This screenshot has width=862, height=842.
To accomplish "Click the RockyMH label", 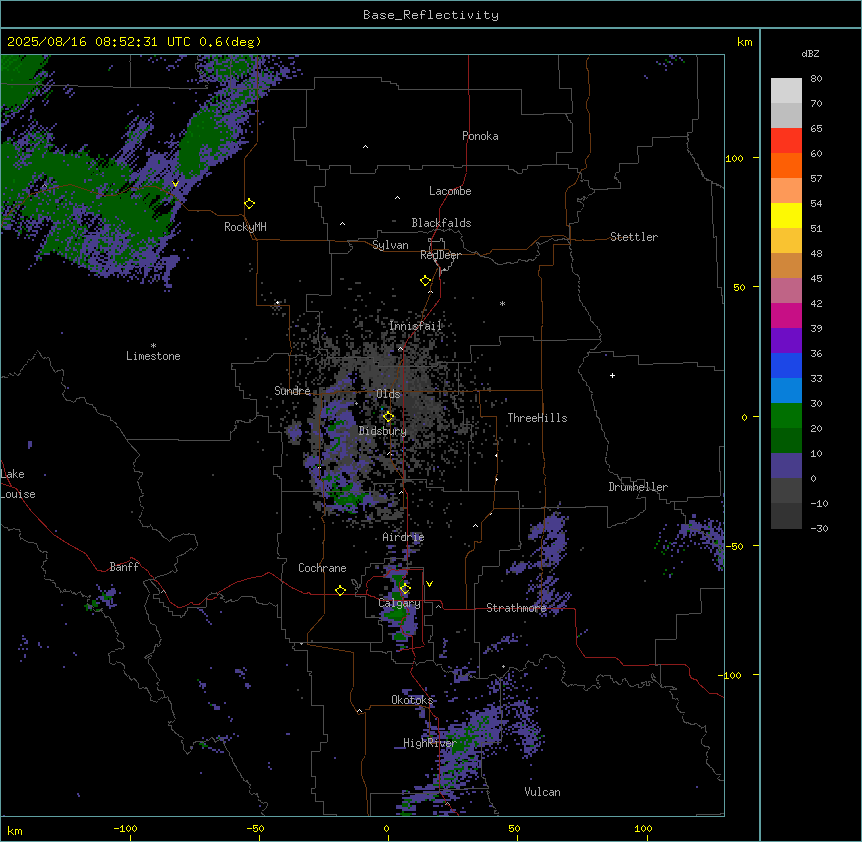I will (245, 227).
